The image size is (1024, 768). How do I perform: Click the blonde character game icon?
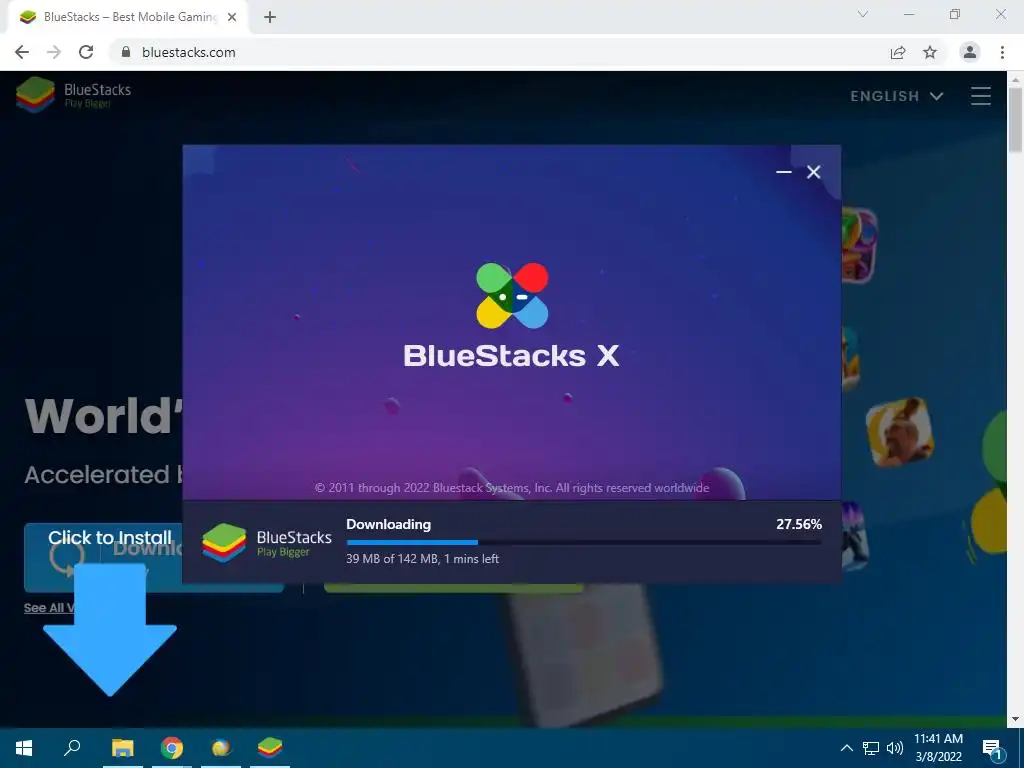coord(899,432)
